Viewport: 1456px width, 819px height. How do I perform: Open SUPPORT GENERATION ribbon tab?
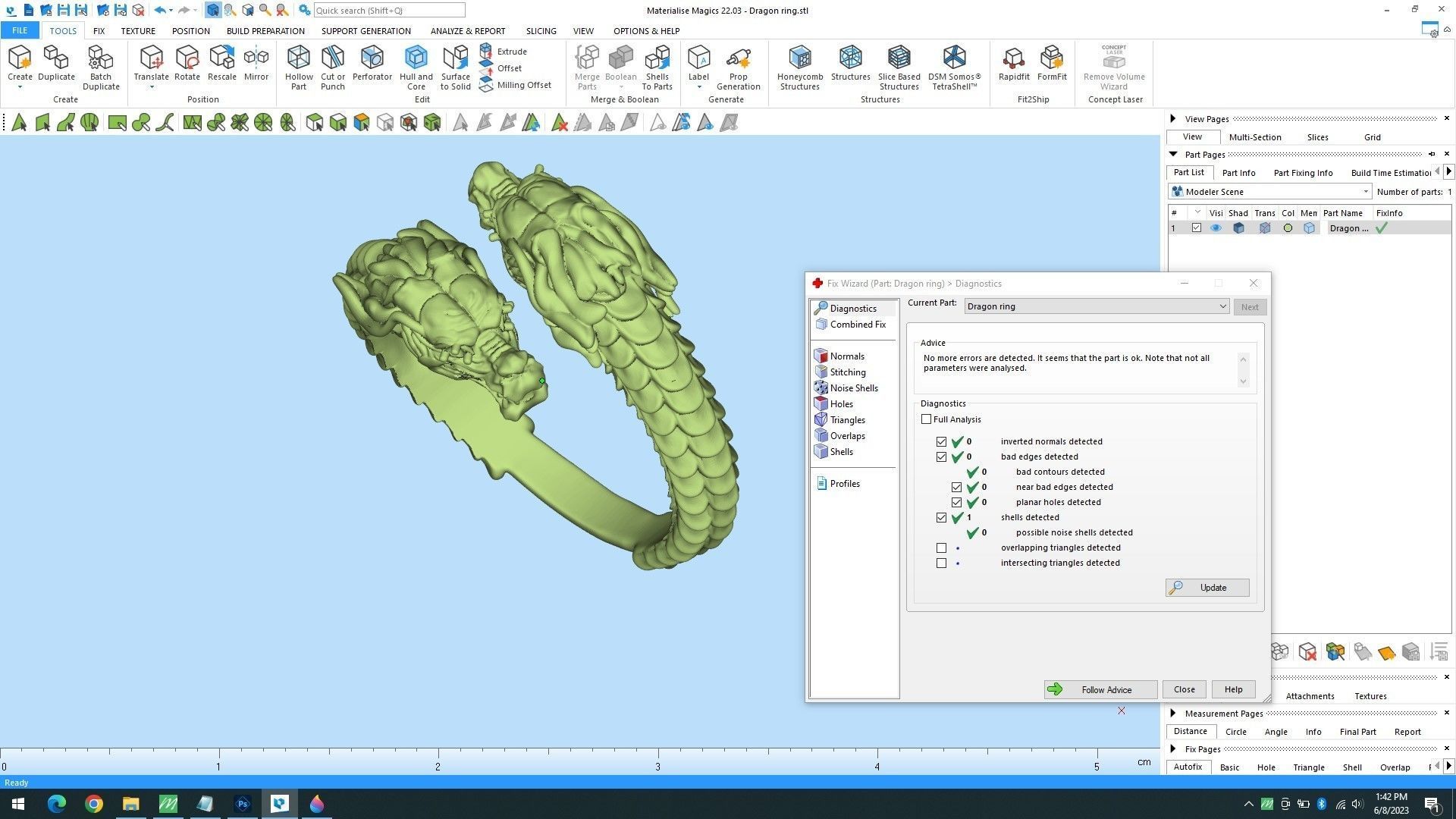(366, 31)
